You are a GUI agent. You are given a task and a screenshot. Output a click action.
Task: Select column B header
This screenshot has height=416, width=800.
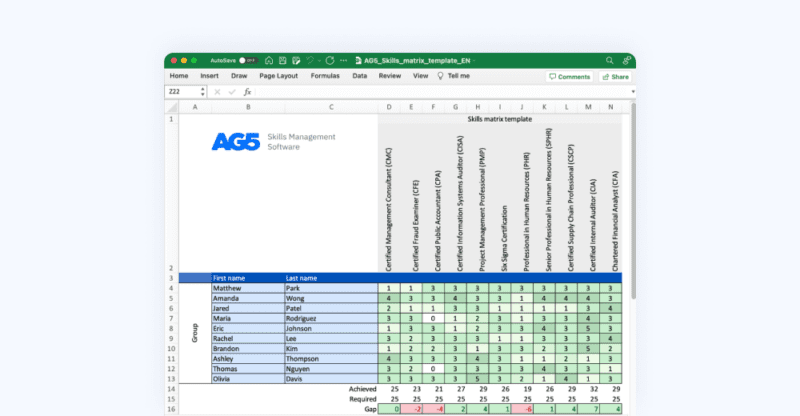click(x=248, y=107)
